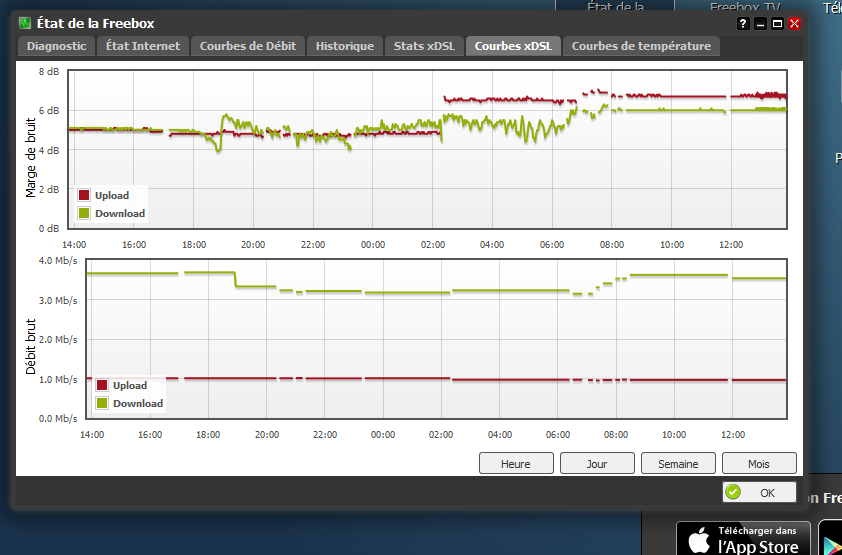
Task: Click the Google Play badge icon
Action: coord(831,538)
